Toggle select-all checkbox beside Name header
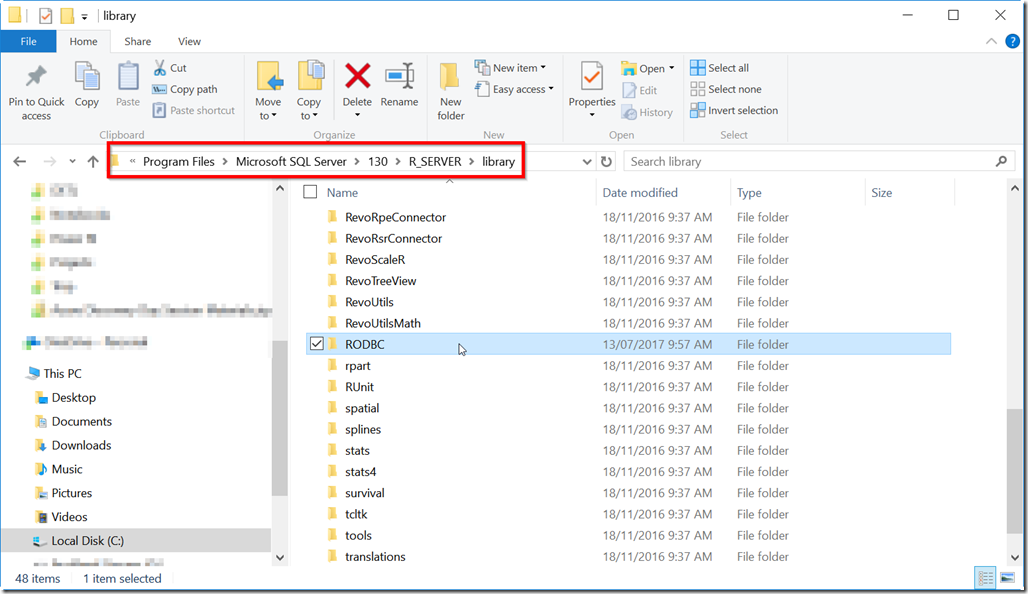 (x=310, y=192)
